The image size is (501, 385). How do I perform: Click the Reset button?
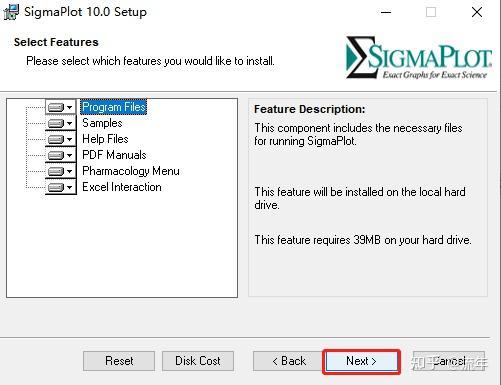click(x=119, y=361)
